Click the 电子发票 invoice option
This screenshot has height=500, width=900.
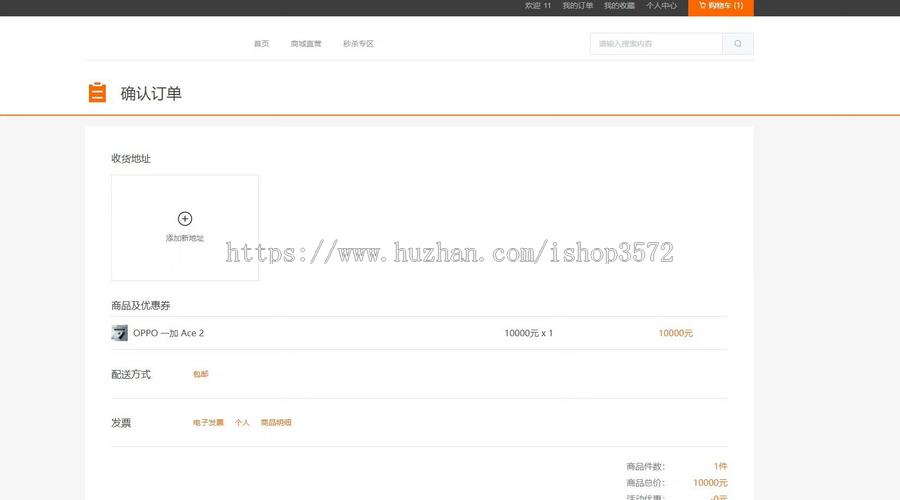[208, 423]
